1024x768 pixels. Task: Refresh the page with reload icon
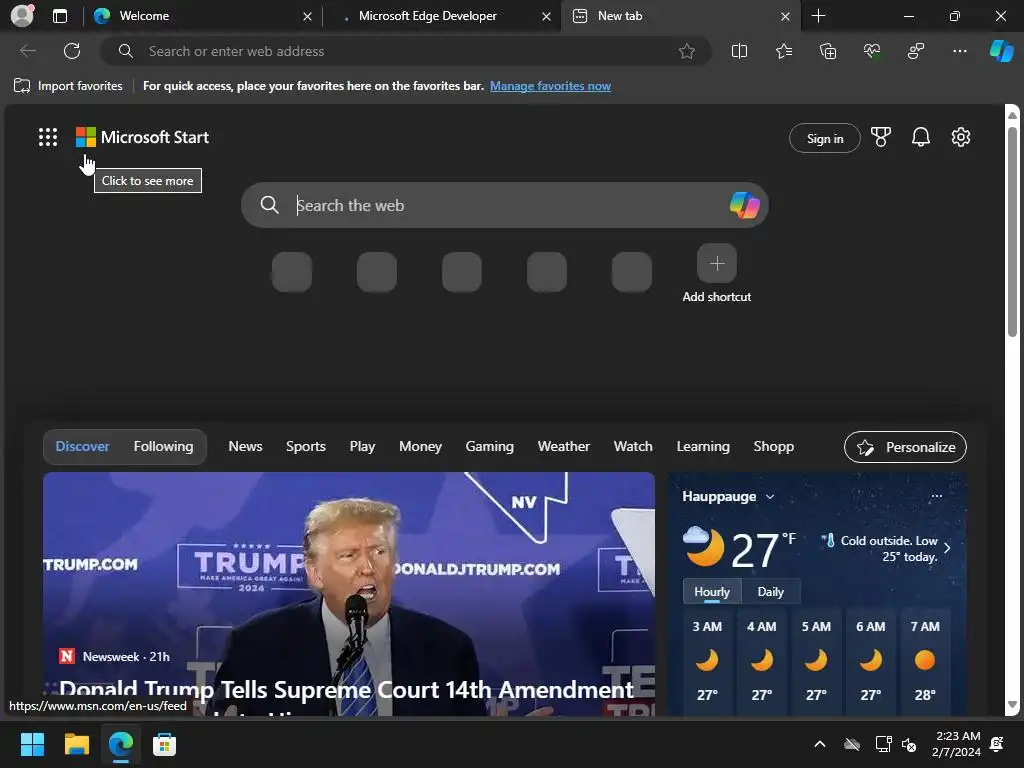point(72,51)
